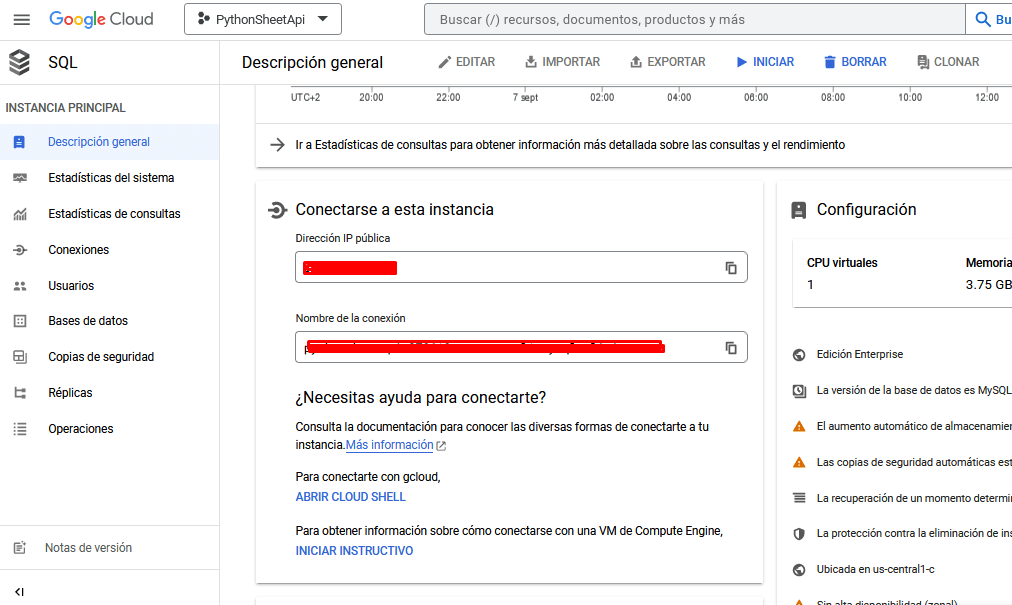Open Estadísticas del sistema in sidebar
The image size is (1012, 605).
point(111,178)
